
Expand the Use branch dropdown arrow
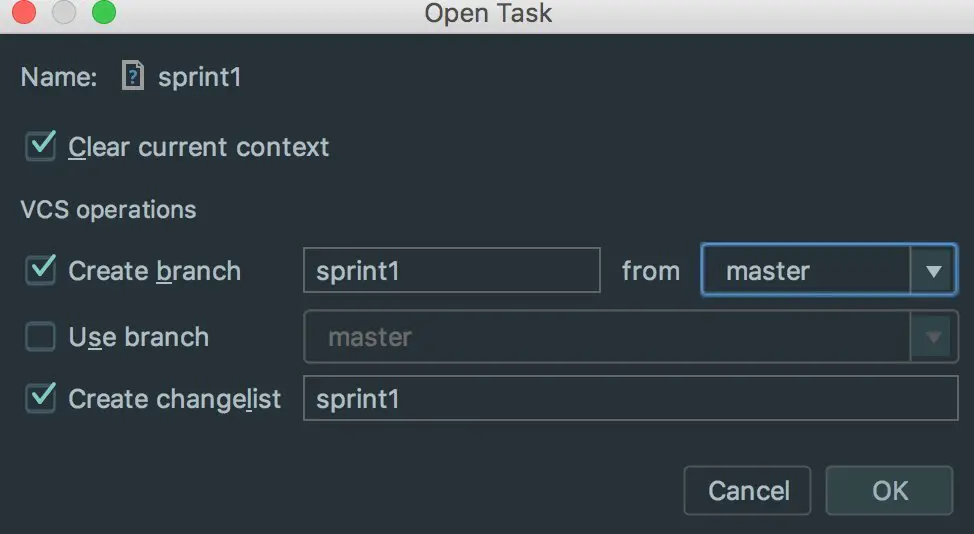934,337
